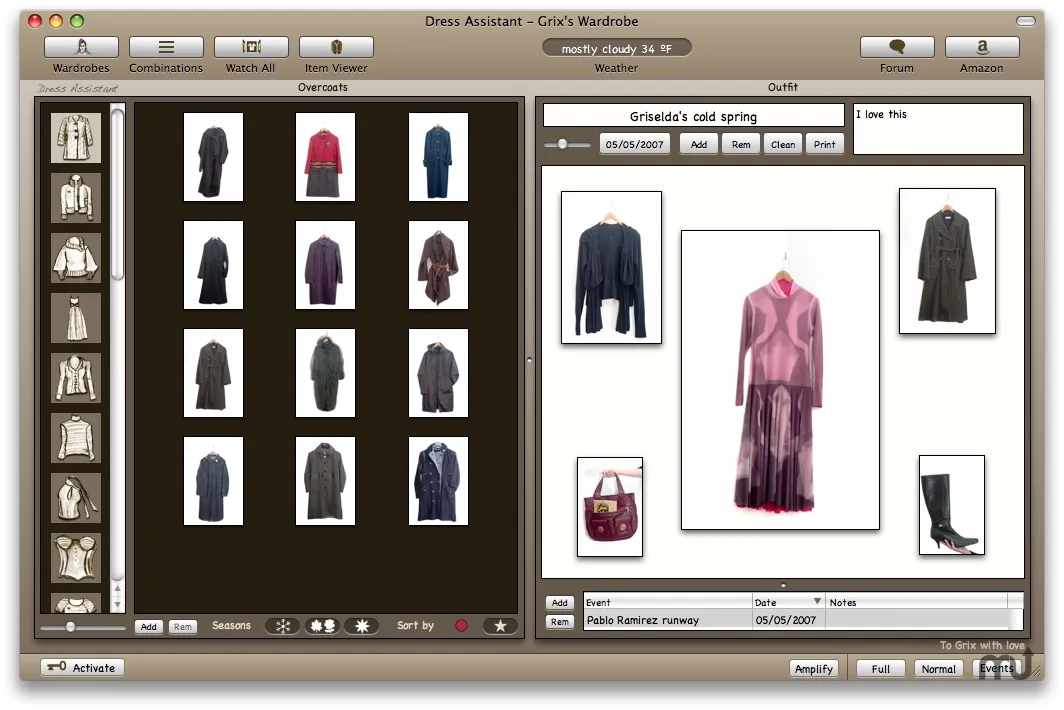Enable sorting by color

click(461, 625)
